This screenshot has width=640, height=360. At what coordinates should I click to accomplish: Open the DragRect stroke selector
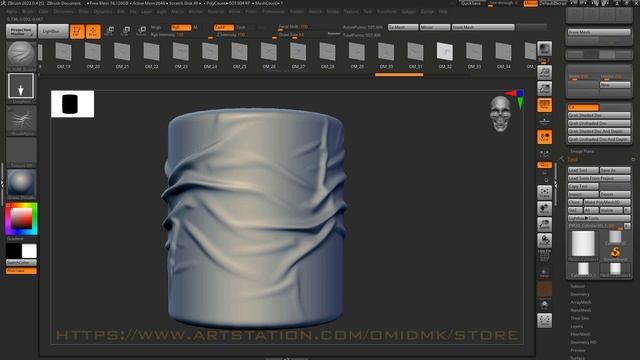click(x=21, y=87)
